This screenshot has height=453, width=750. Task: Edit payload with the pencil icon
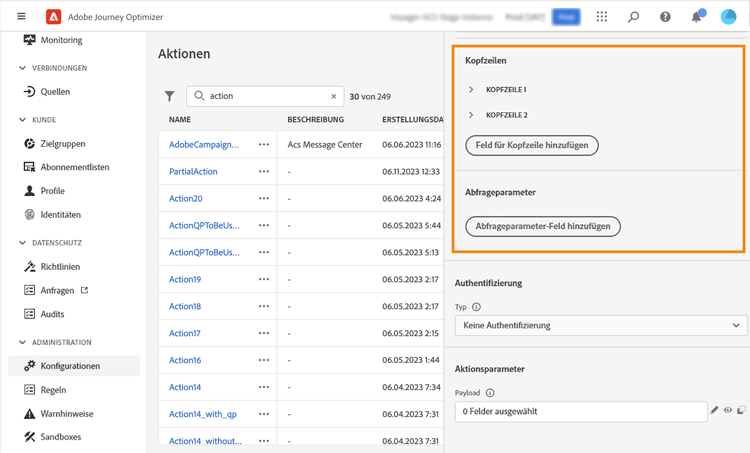pos(714,410)
